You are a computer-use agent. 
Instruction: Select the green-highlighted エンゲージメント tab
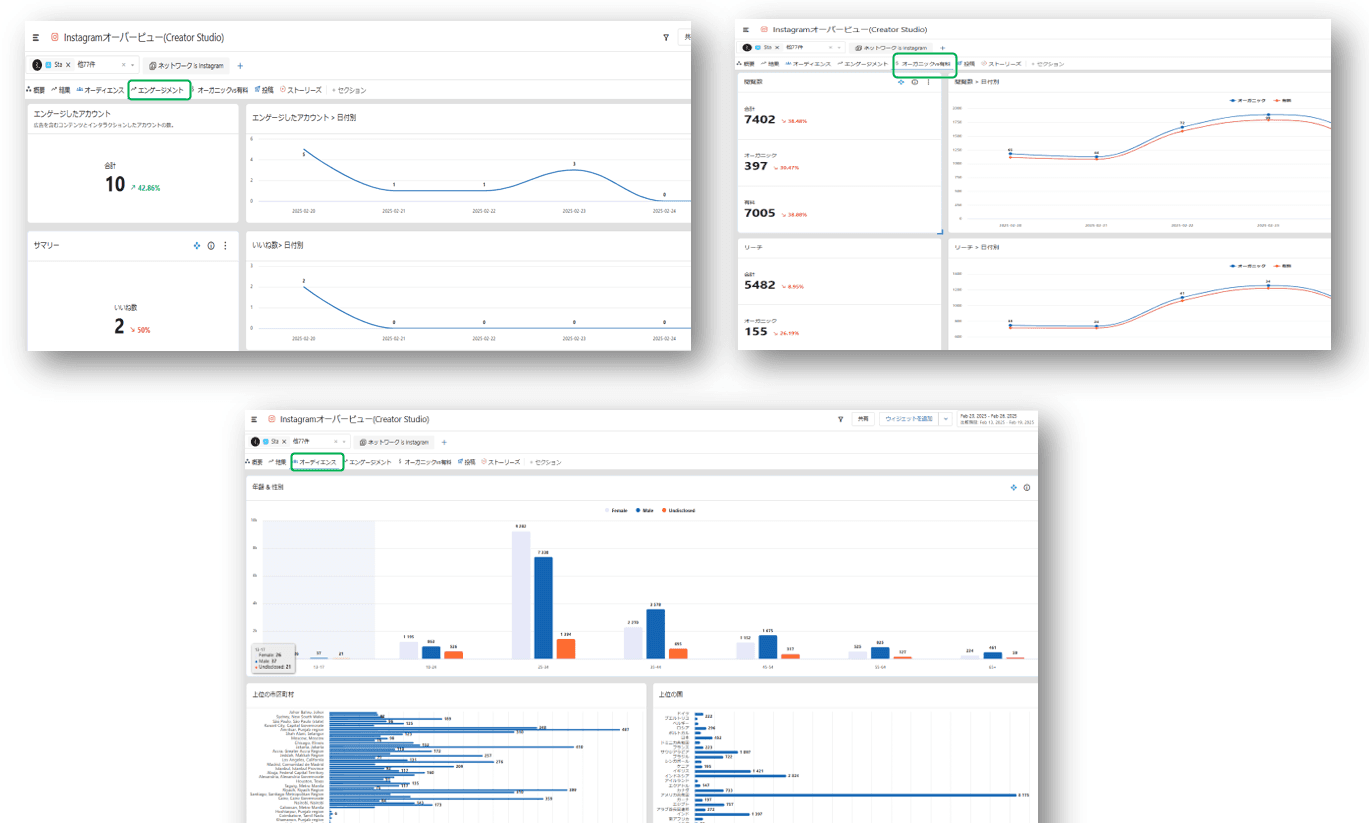tap(160, 90)
